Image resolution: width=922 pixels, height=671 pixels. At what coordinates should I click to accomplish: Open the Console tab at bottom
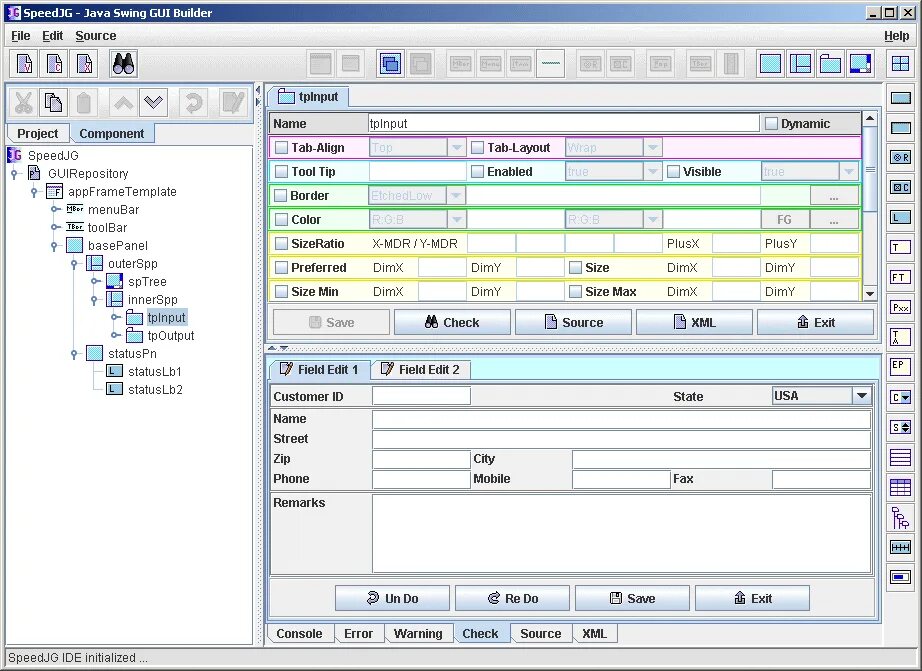(x=299, y=633)
